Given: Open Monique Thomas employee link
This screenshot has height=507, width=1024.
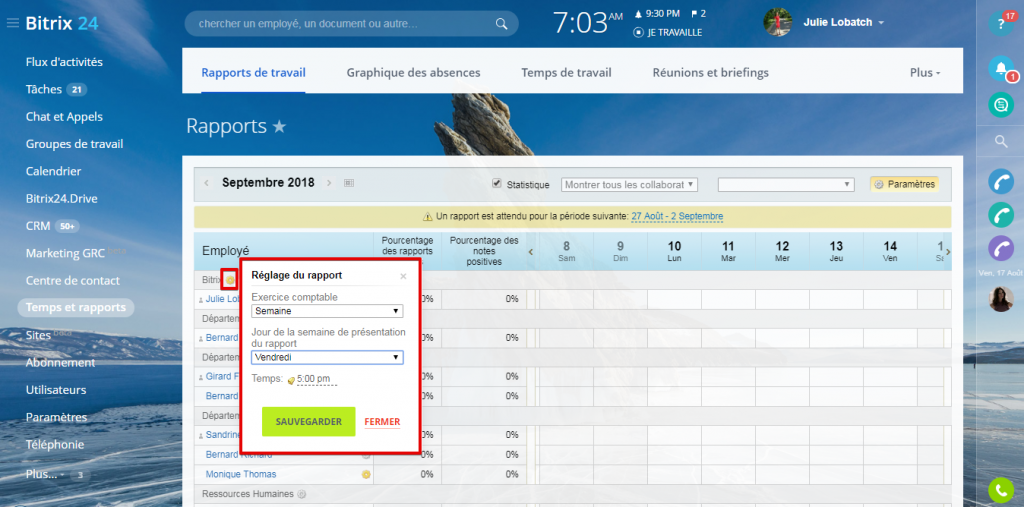Looking at the screenshot, I should point(241,474).
